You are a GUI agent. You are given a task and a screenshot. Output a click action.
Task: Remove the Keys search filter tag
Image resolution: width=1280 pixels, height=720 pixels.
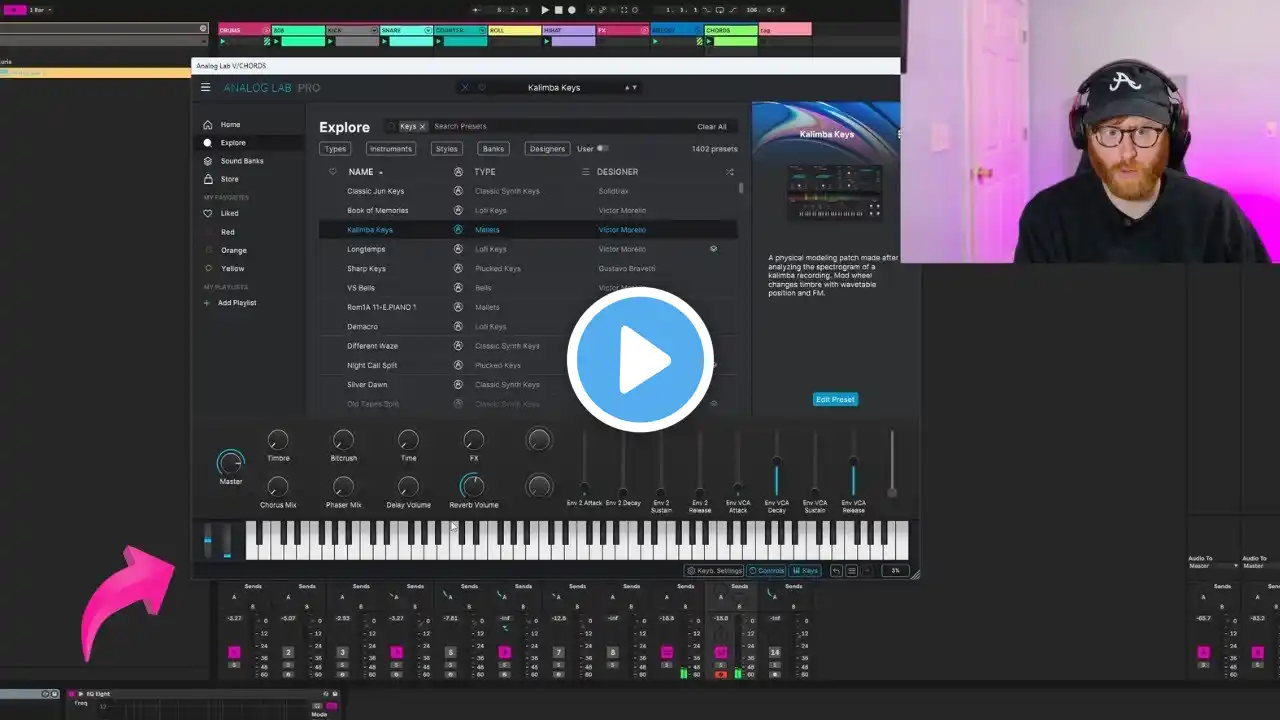pyautogui.click(x=422, y=127)
